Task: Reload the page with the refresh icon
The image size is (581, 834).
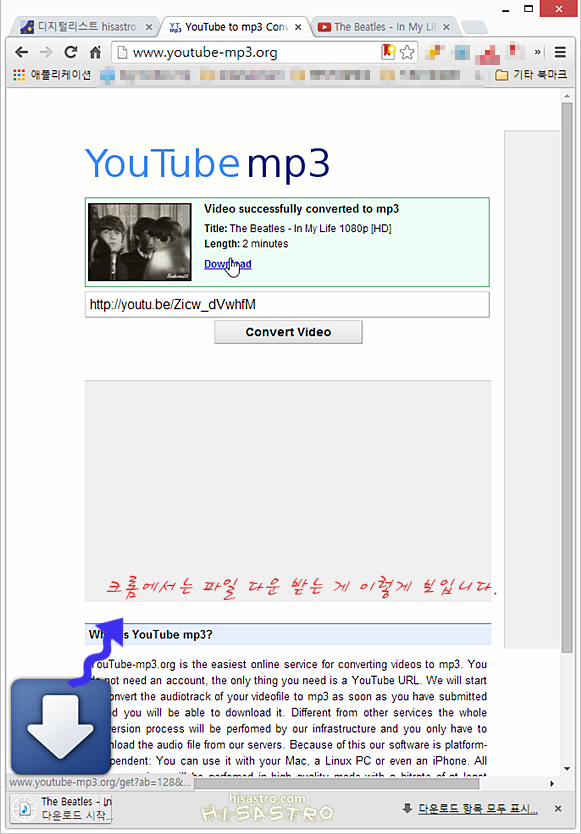Action: [71, 52]
